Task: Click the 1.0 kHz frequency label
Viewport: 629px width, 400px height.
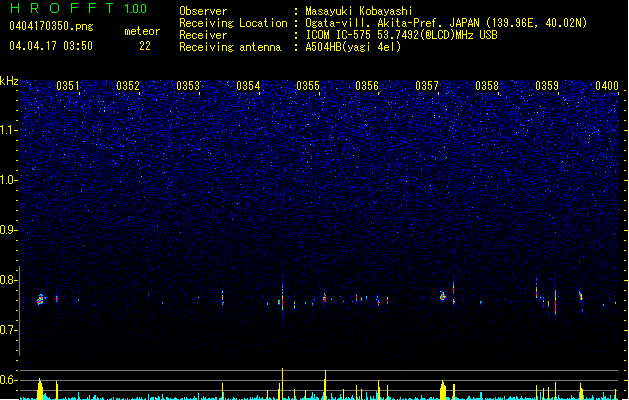Action: [x=9, y=180]
